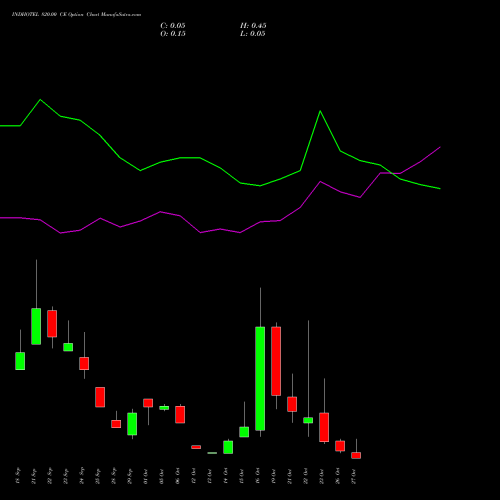Click the INDHOTEL CE Option chart title
500x500 pixels.
point(76,15)
